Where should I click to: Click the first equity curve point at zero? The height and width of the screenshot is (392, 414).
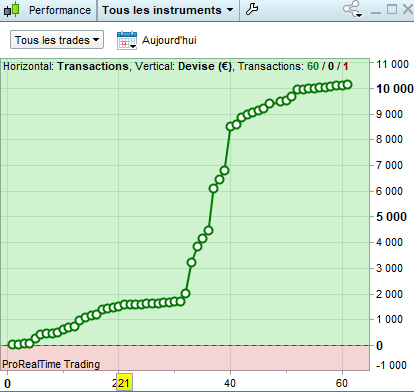[x=12, y=344]
